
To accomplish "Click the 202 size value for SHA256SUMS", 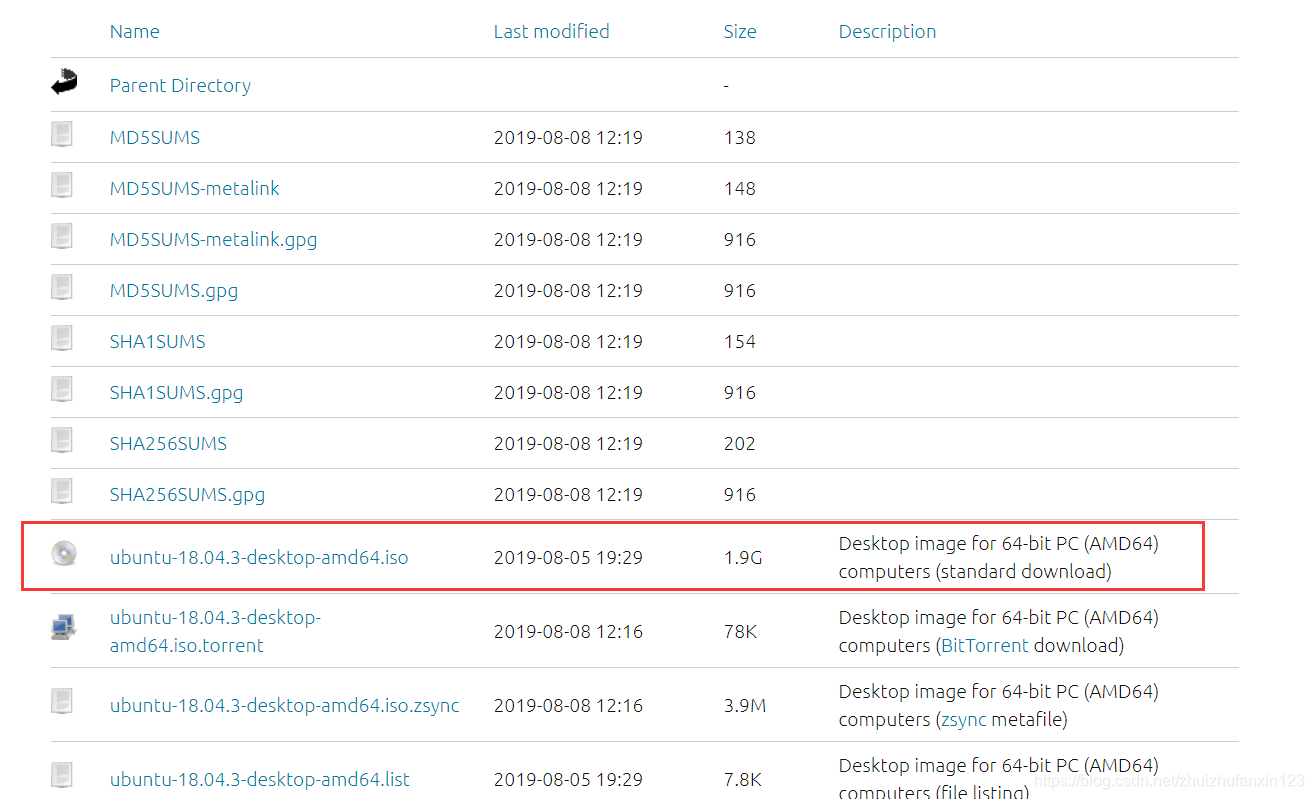I will coord(740,444).
